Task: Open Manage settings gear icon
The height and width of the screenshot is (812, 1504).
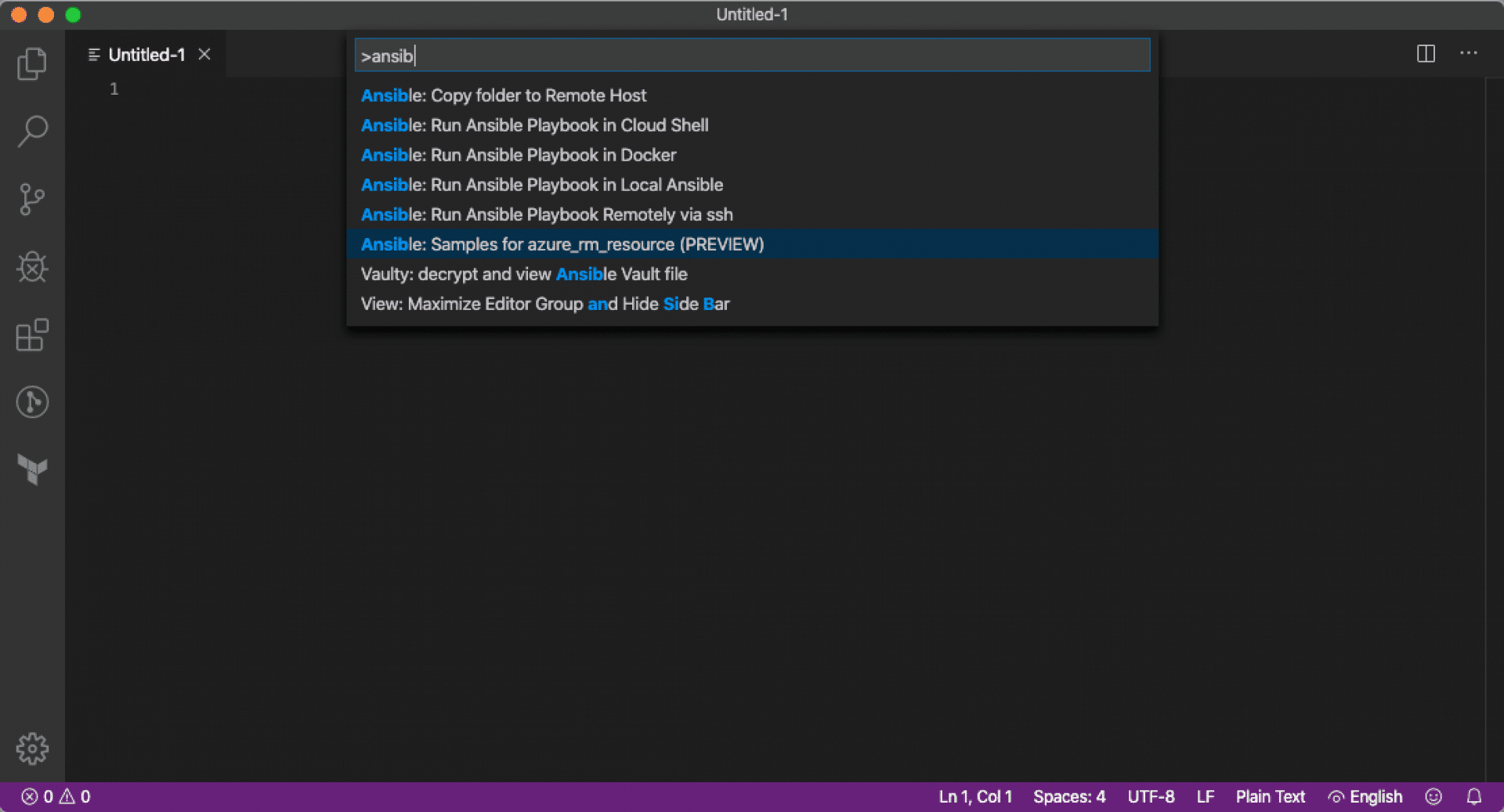Action: tap(32, 749)
